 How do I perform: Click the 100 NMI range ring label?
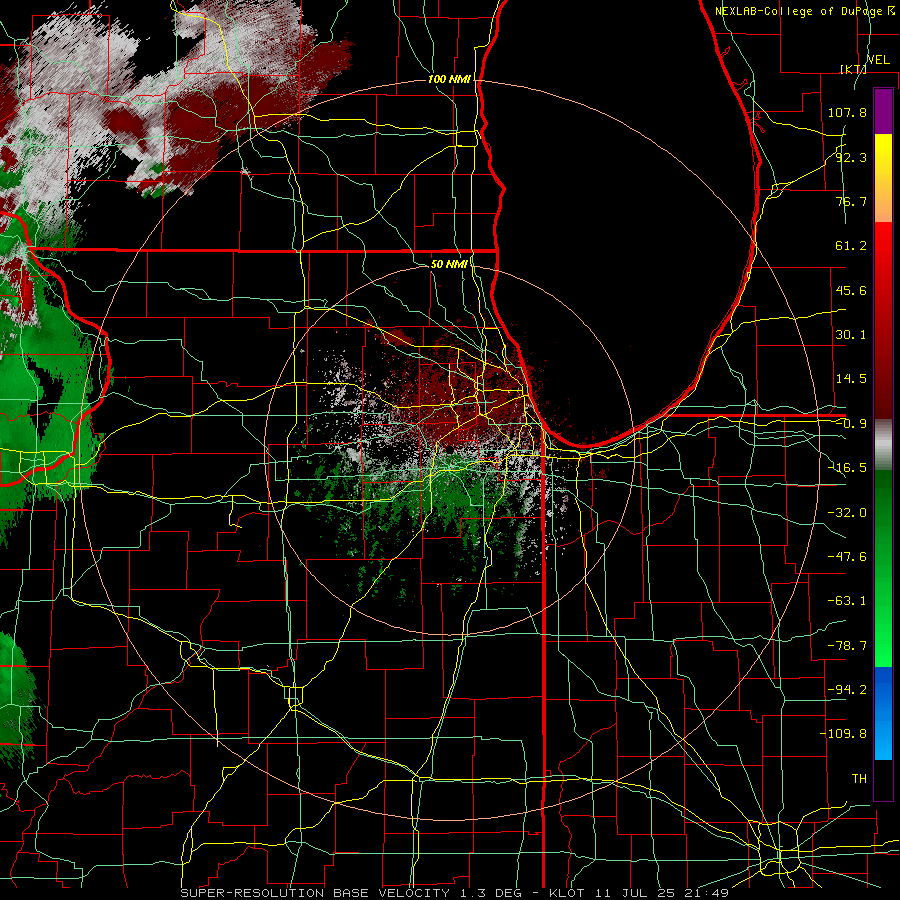pyautogui.click(x=449, y=79)
